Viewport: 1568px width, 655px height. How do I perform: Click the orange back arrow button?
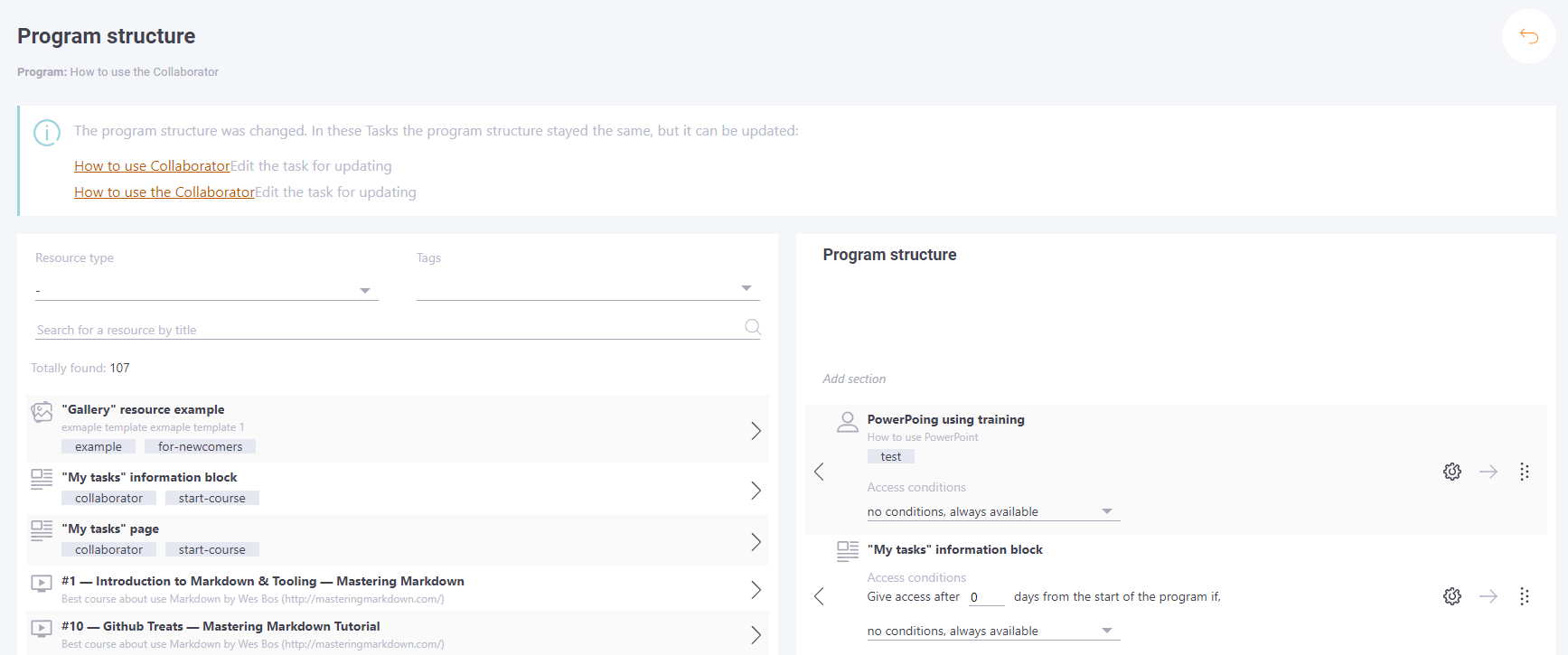(x=1528, y=36)
